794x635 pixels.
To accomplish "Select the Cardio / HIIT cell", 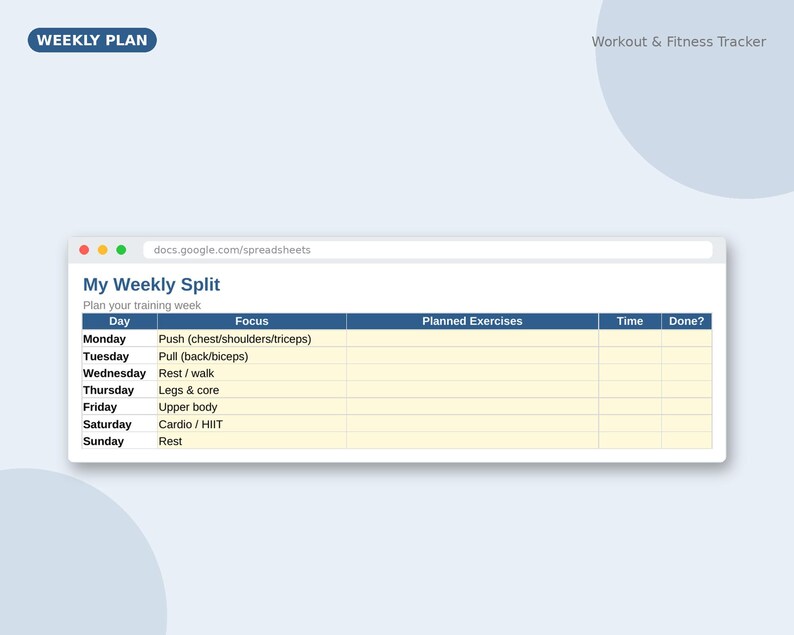I will [x=252, y=424].
